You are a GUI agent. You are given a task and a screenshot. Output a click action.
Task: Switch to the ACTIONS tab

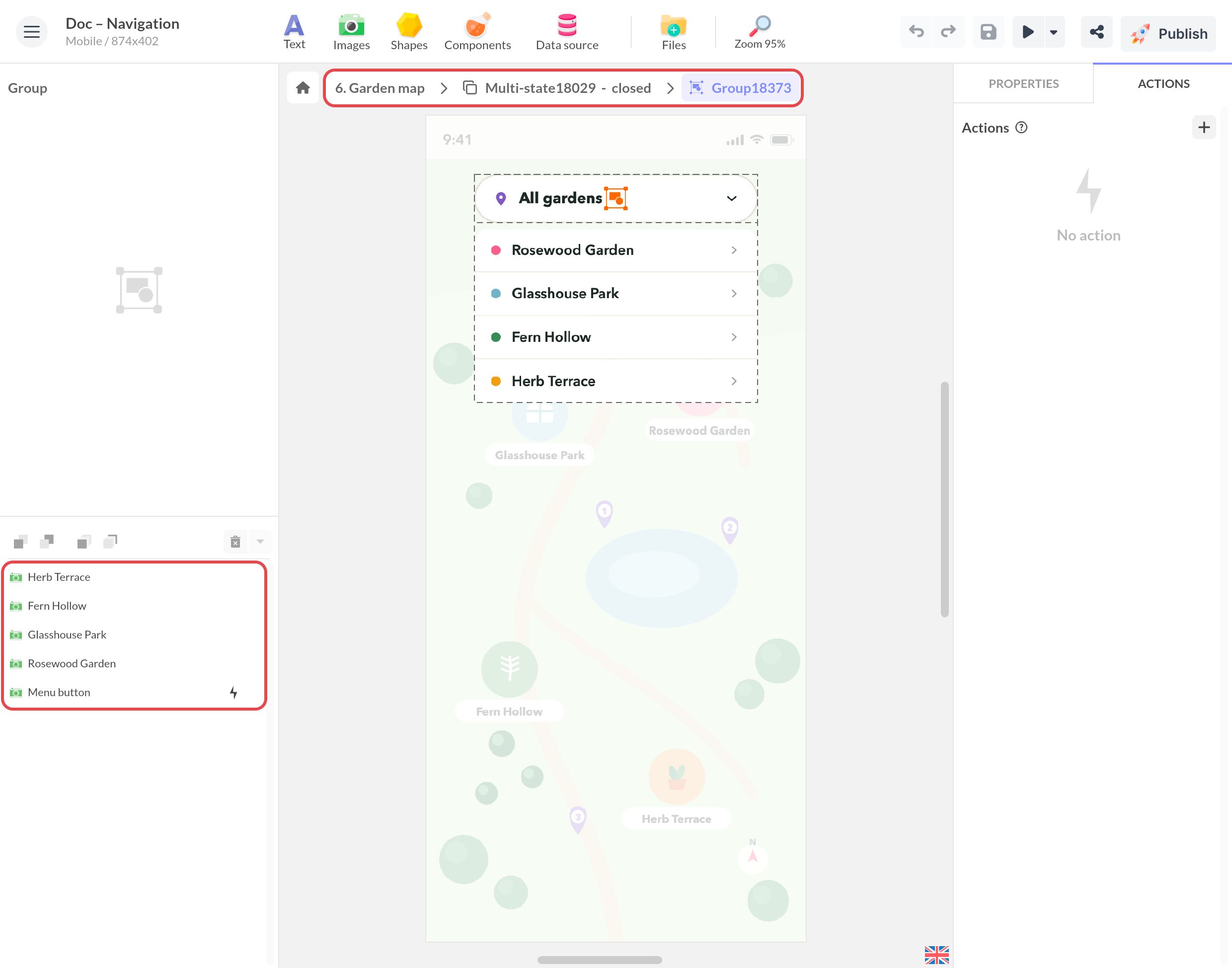tap(1163, 83)
